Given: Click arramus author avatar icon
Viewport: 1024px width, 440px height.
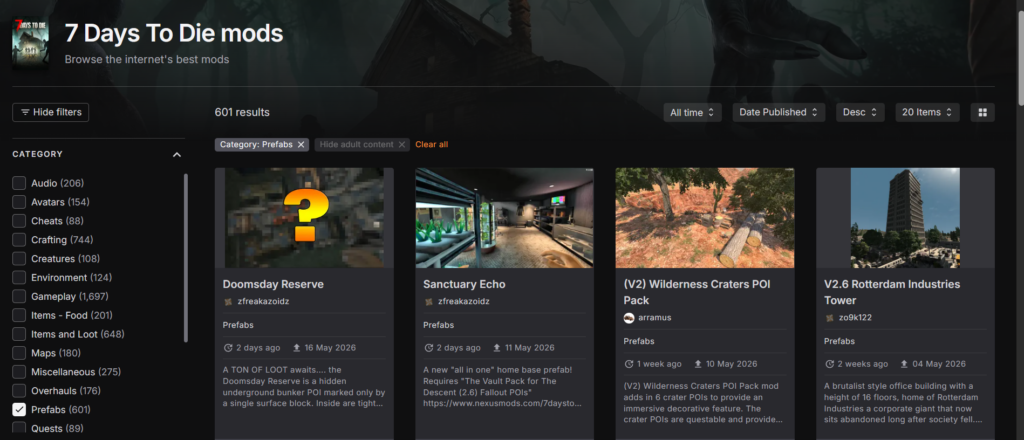Looking at the screenshot, I should pos(629,318).
